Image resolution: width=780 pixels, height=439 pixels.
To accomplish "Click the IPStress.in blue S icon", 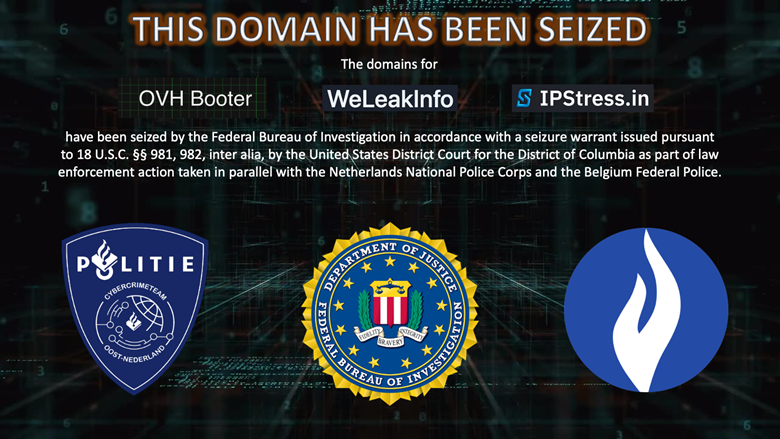I will click(524, 98).
